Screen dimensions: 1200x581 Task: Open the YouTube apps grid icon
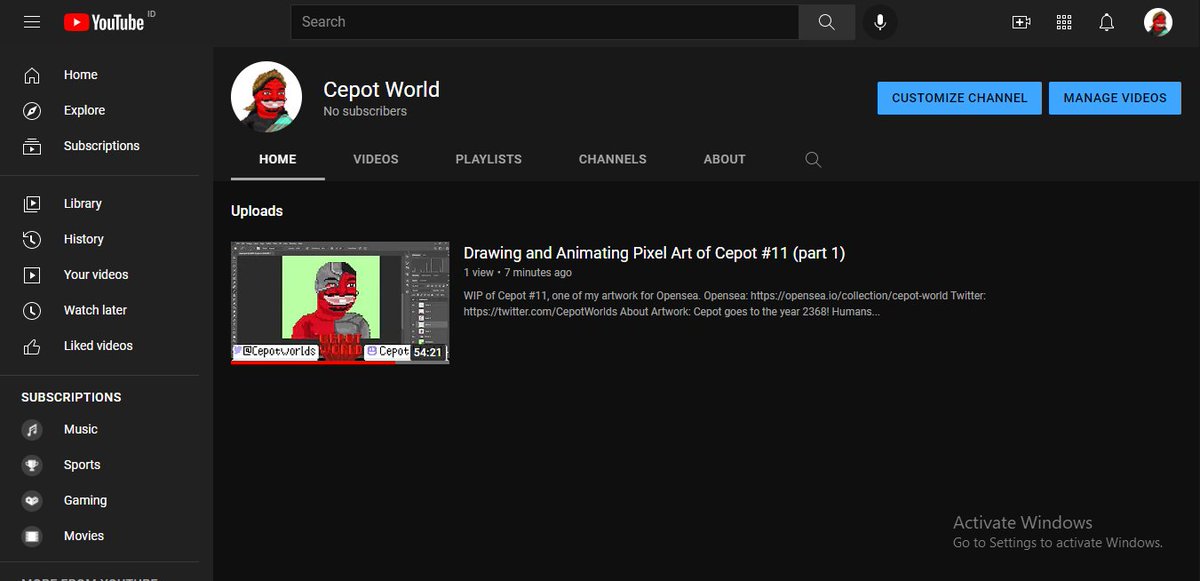pyautogui.click(x=1064, y=21)
